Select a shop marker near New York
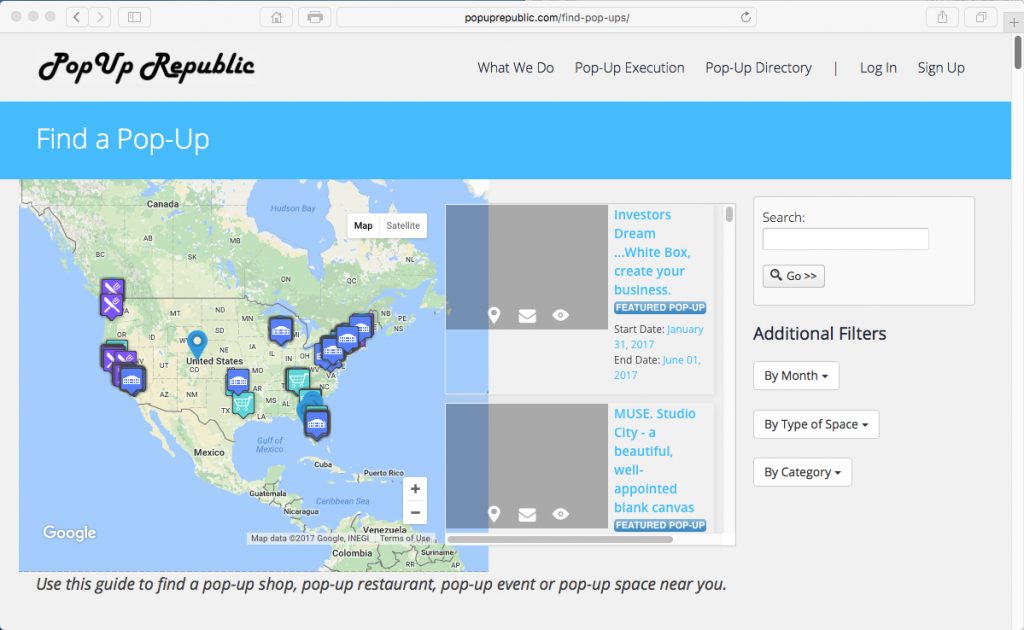The width and height of the screenshot is (1024, 630). pos(345,340)
